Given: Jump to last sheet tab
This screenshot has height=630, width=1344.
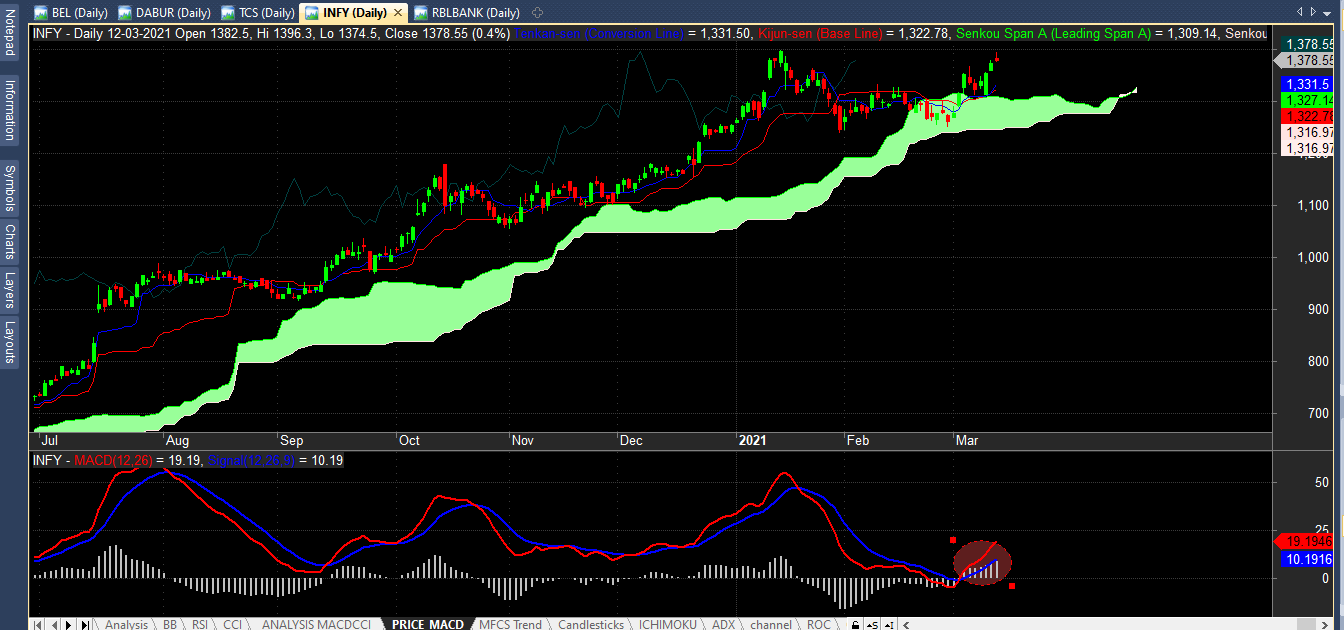Looking at the screenshot, I should [85, 624].
